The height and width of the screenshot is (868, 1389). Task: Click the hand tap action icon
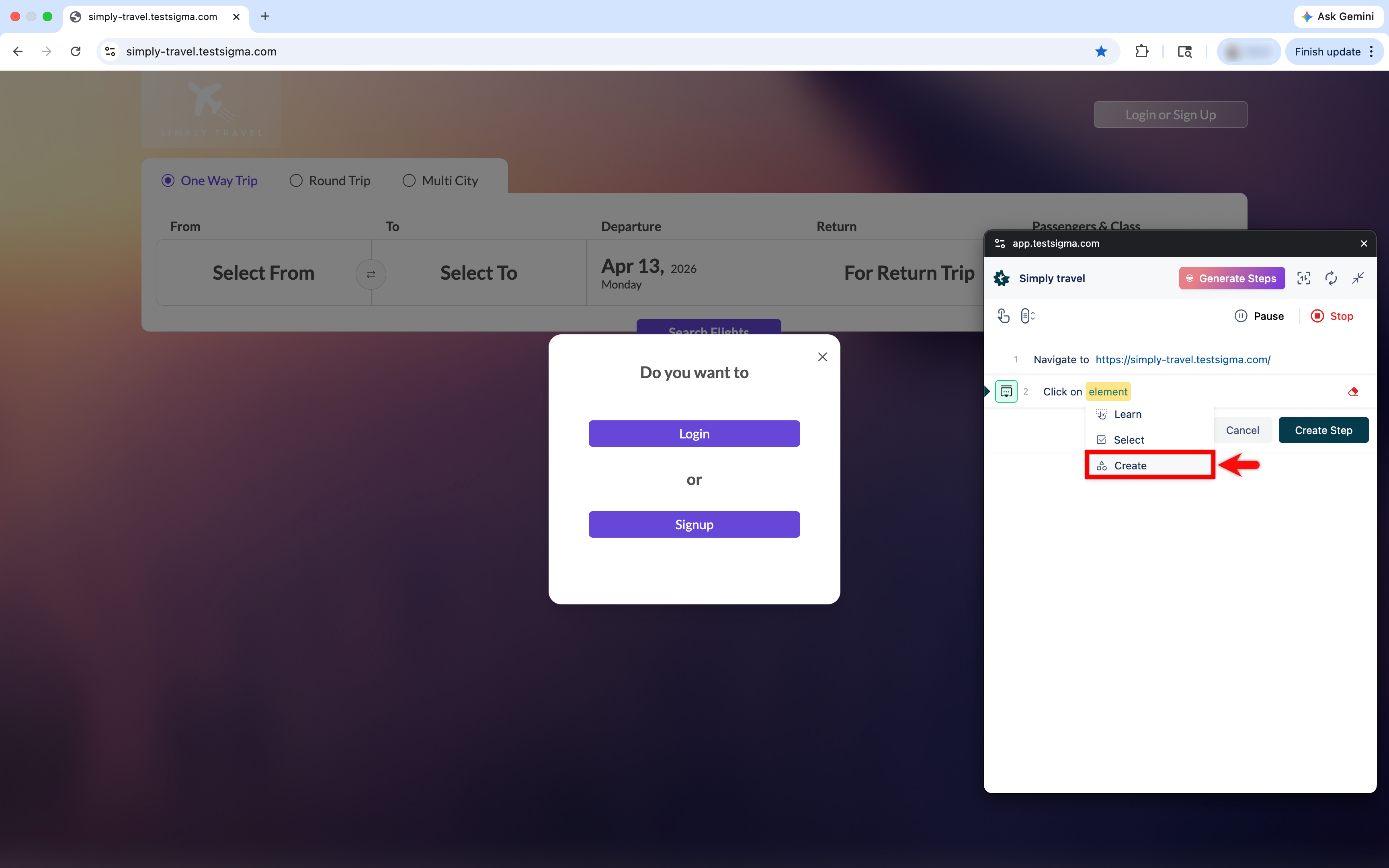pyautogui.click(x=1003, y=316)
